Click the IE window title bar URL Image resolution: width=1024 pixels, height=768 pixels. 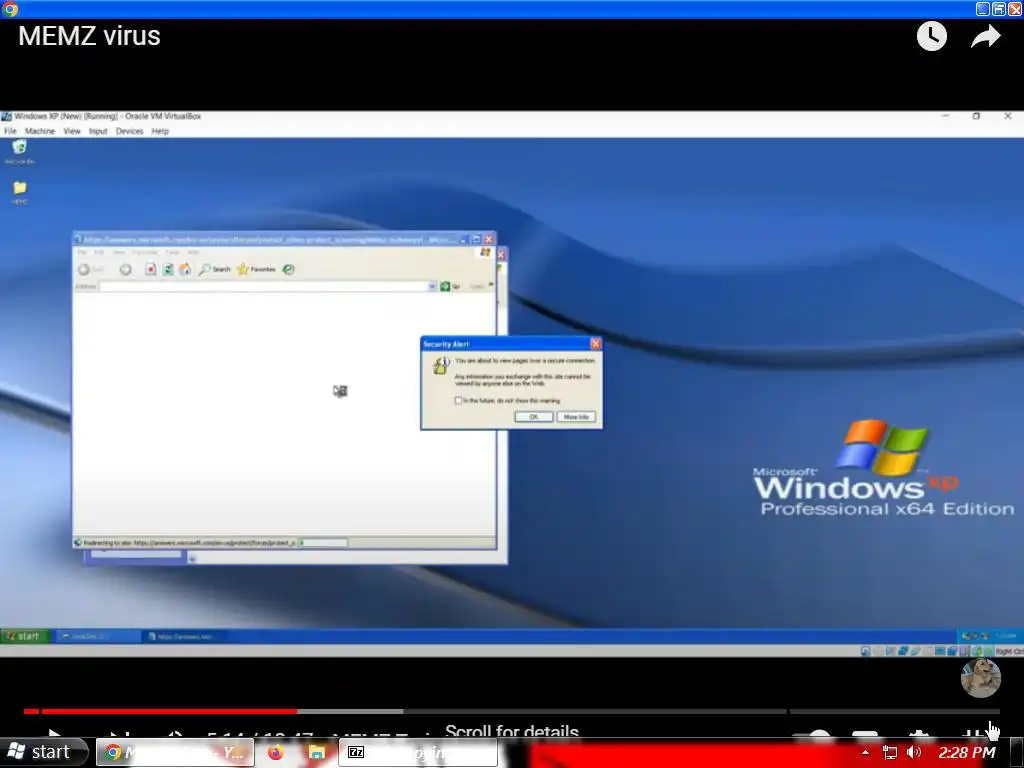coord(268,240)
